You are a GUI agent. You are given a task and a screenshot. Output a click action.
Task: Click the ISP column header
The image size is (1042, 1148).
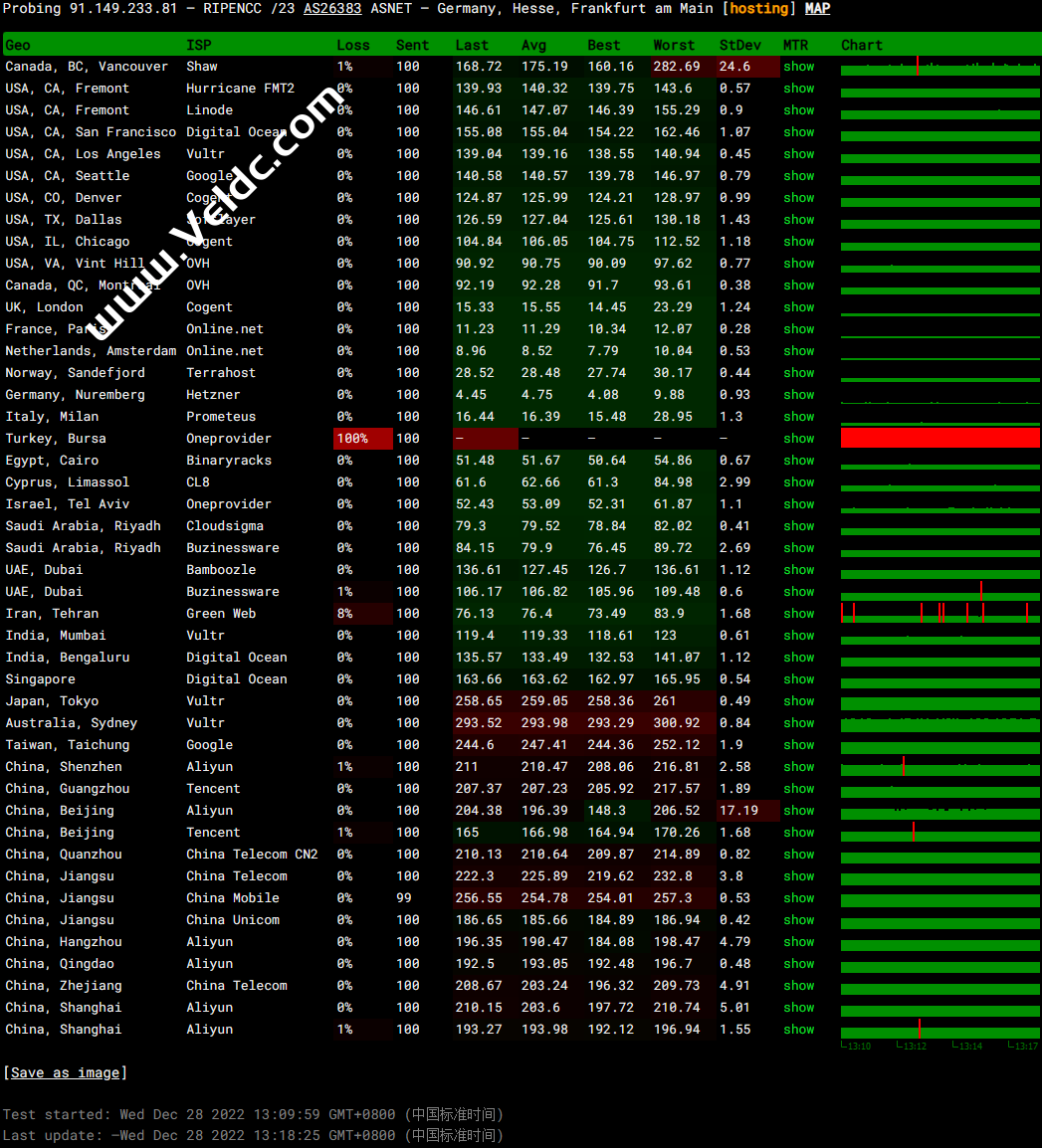click(x=198, y=46)
